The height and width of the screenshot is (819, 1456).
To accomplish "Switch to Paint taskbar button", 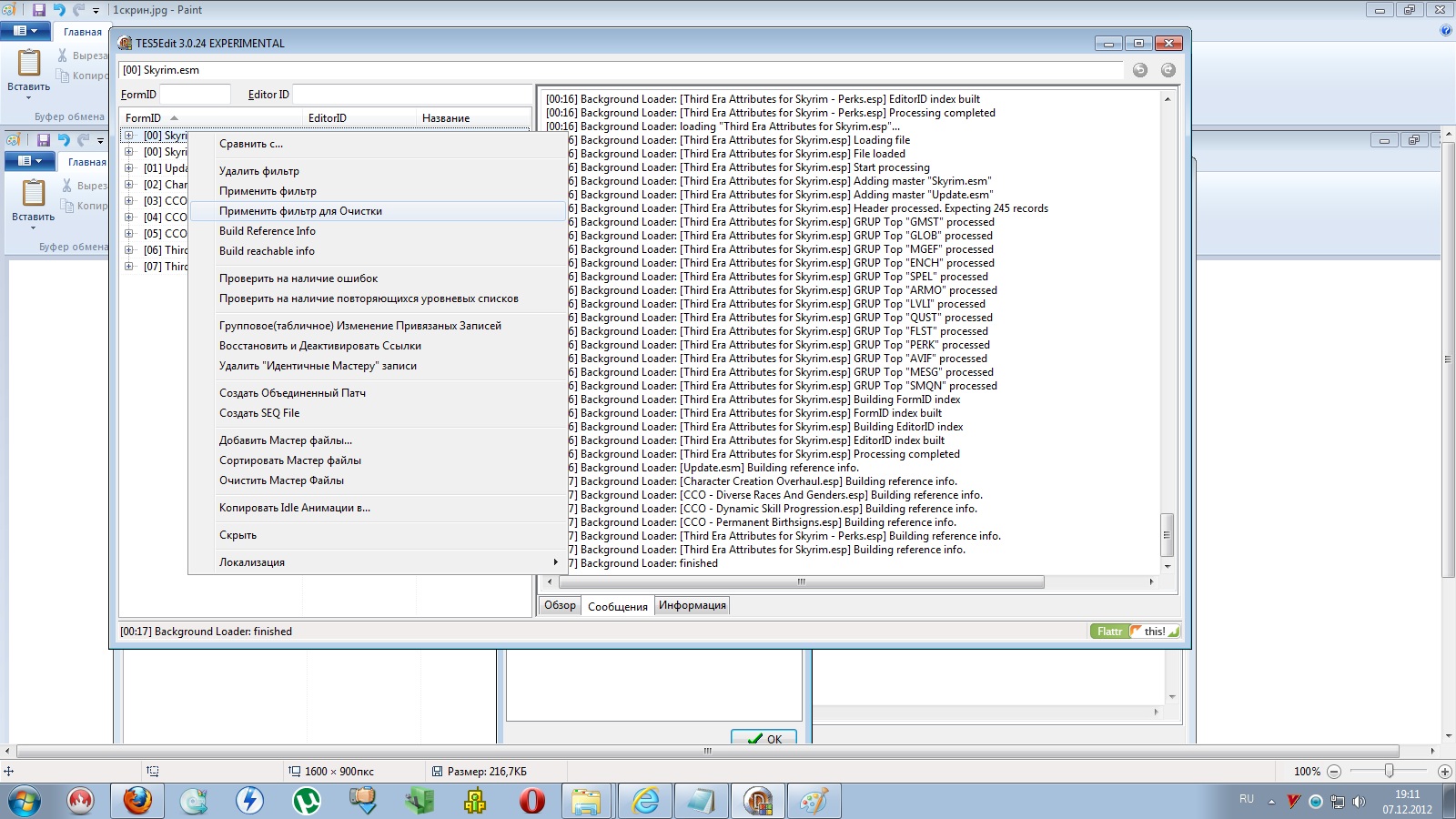I will pos(814,801).
